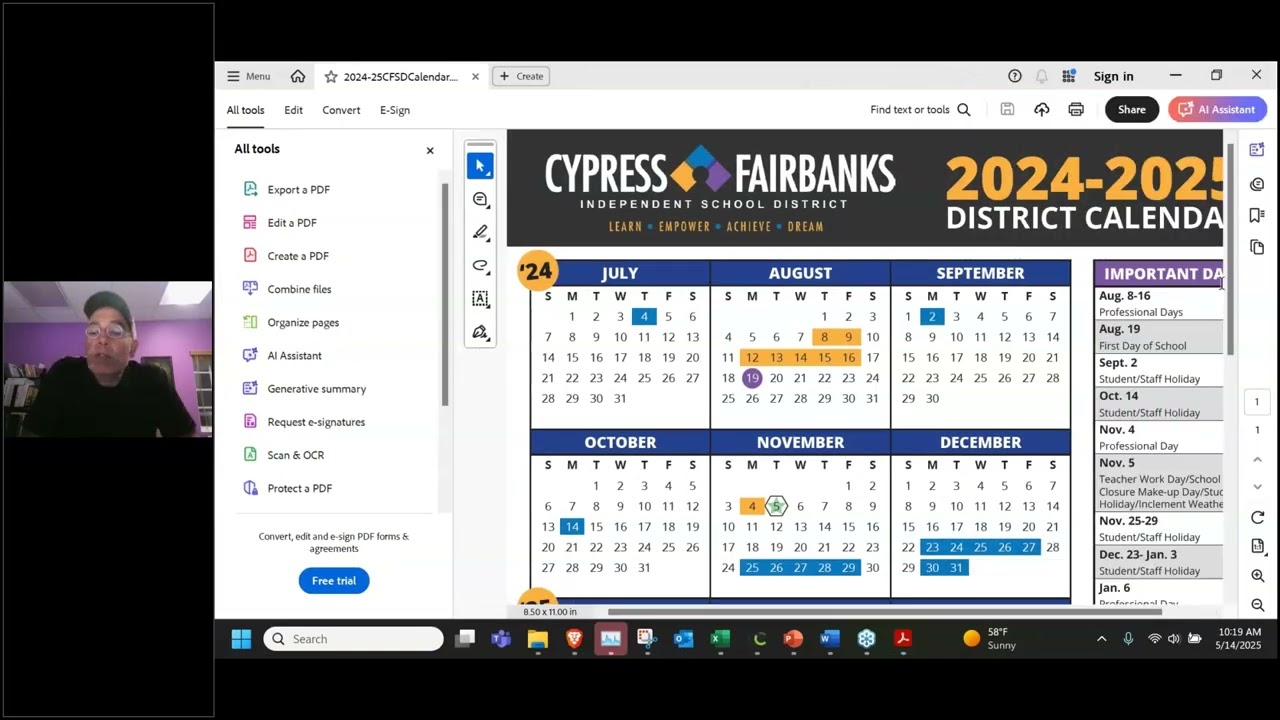Select the freehand draw loop tool
Image resolution: width=1280 pixels, height=720 pixels.
(x=480, y=266)
